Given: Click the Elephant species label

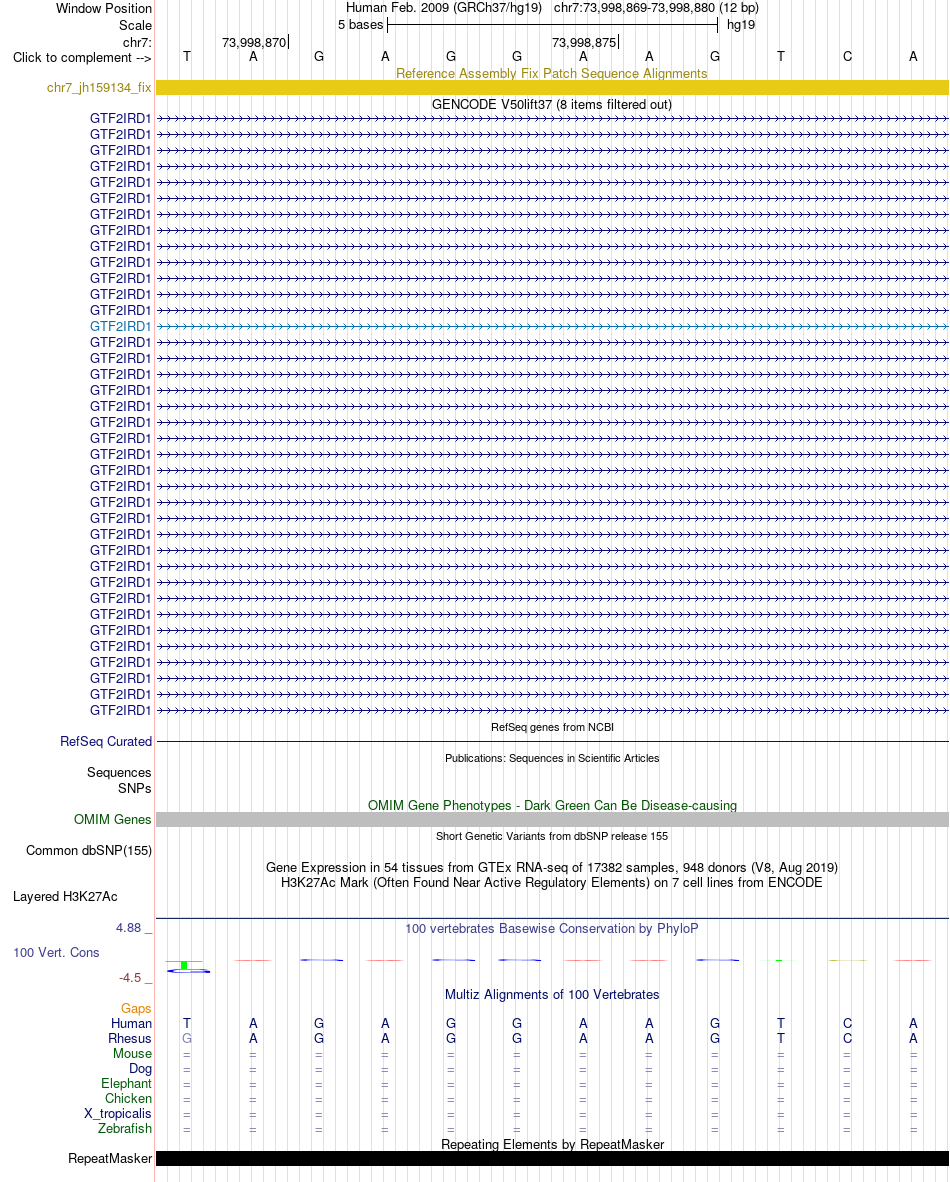Looking at the screenshot, I should (x=126, y=1084).
